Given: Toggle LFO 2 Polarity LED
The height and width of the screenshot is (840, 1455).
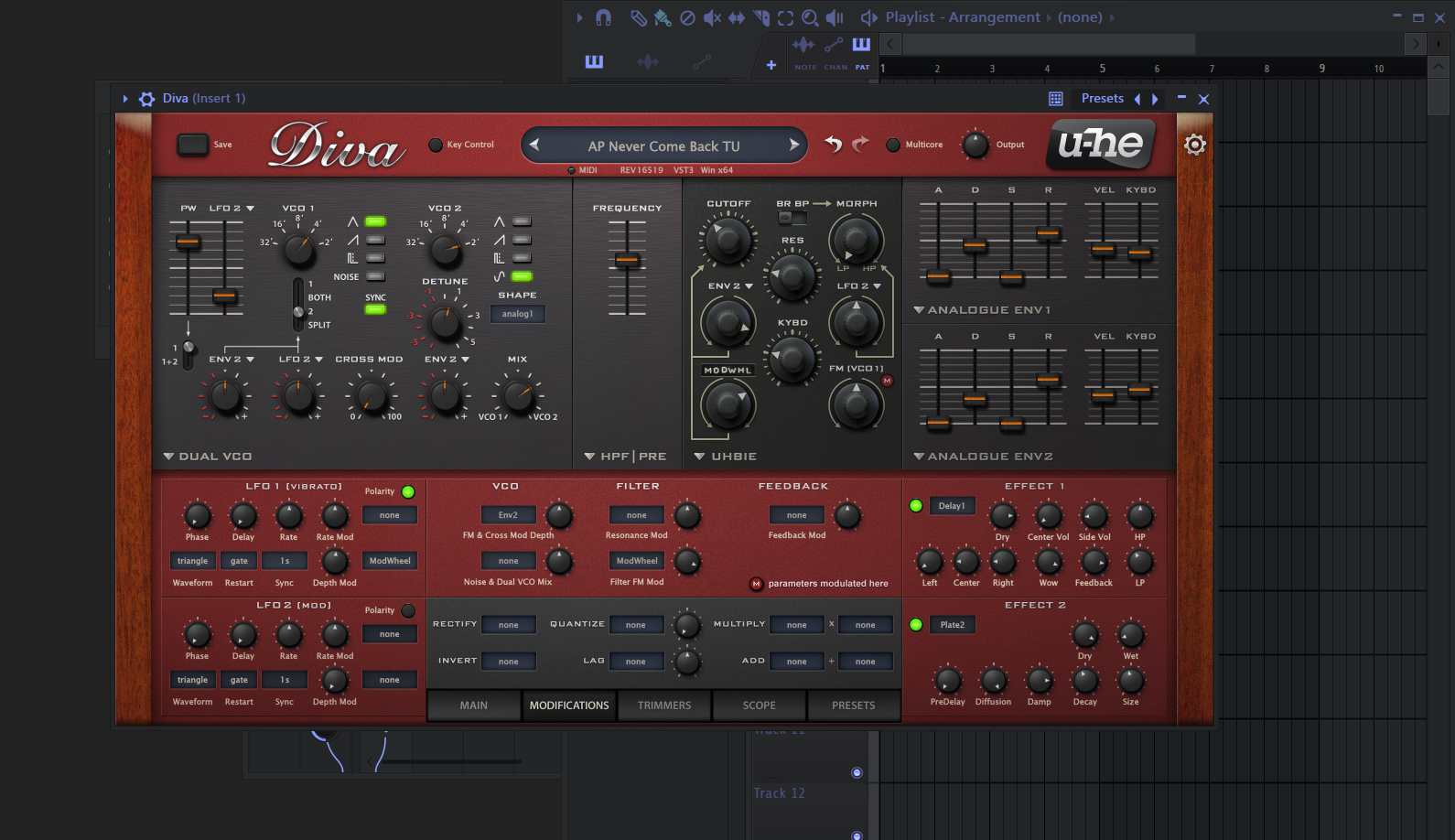Looking at the screenshot, I should (408, 611).
